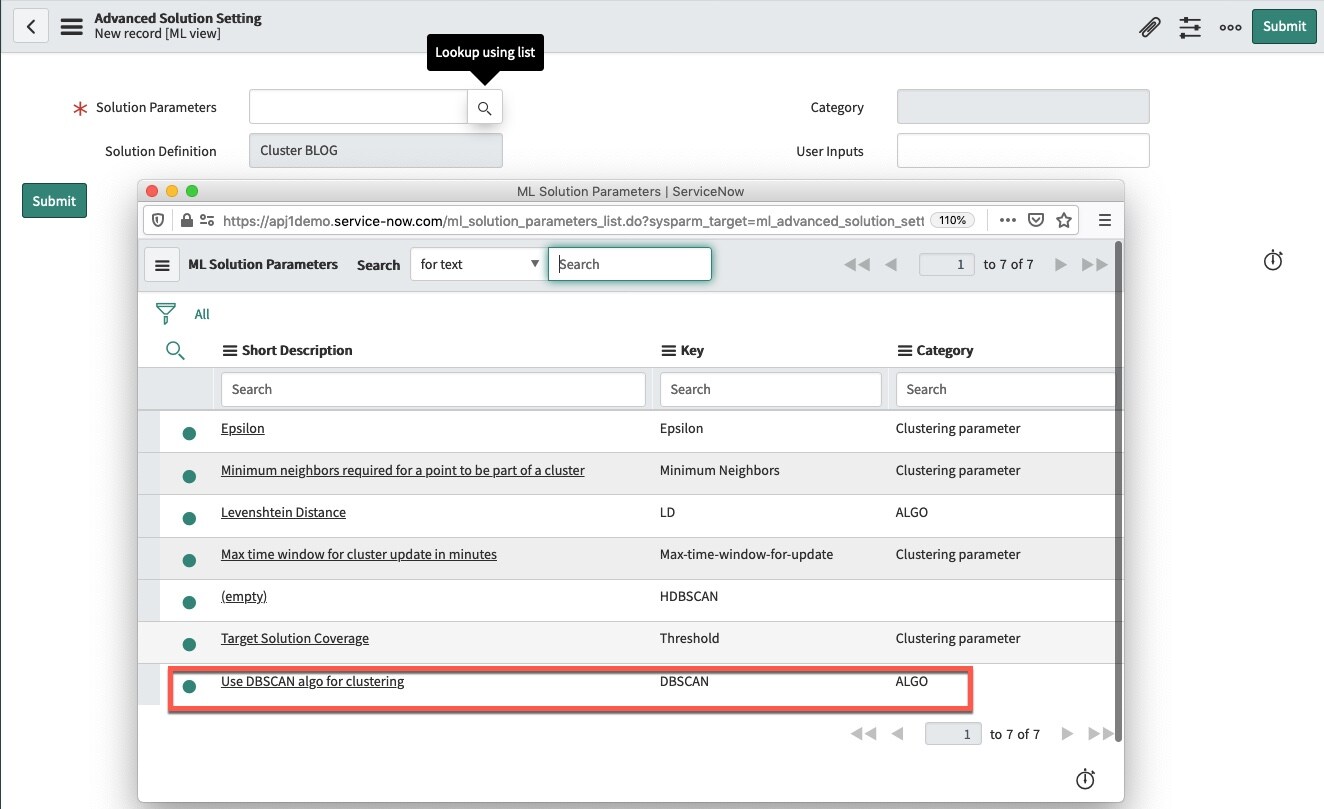Viewport: 1324px width, 809px height.
Task: Click the zoom level indicator showing 110%
Action: pos(952,220)
